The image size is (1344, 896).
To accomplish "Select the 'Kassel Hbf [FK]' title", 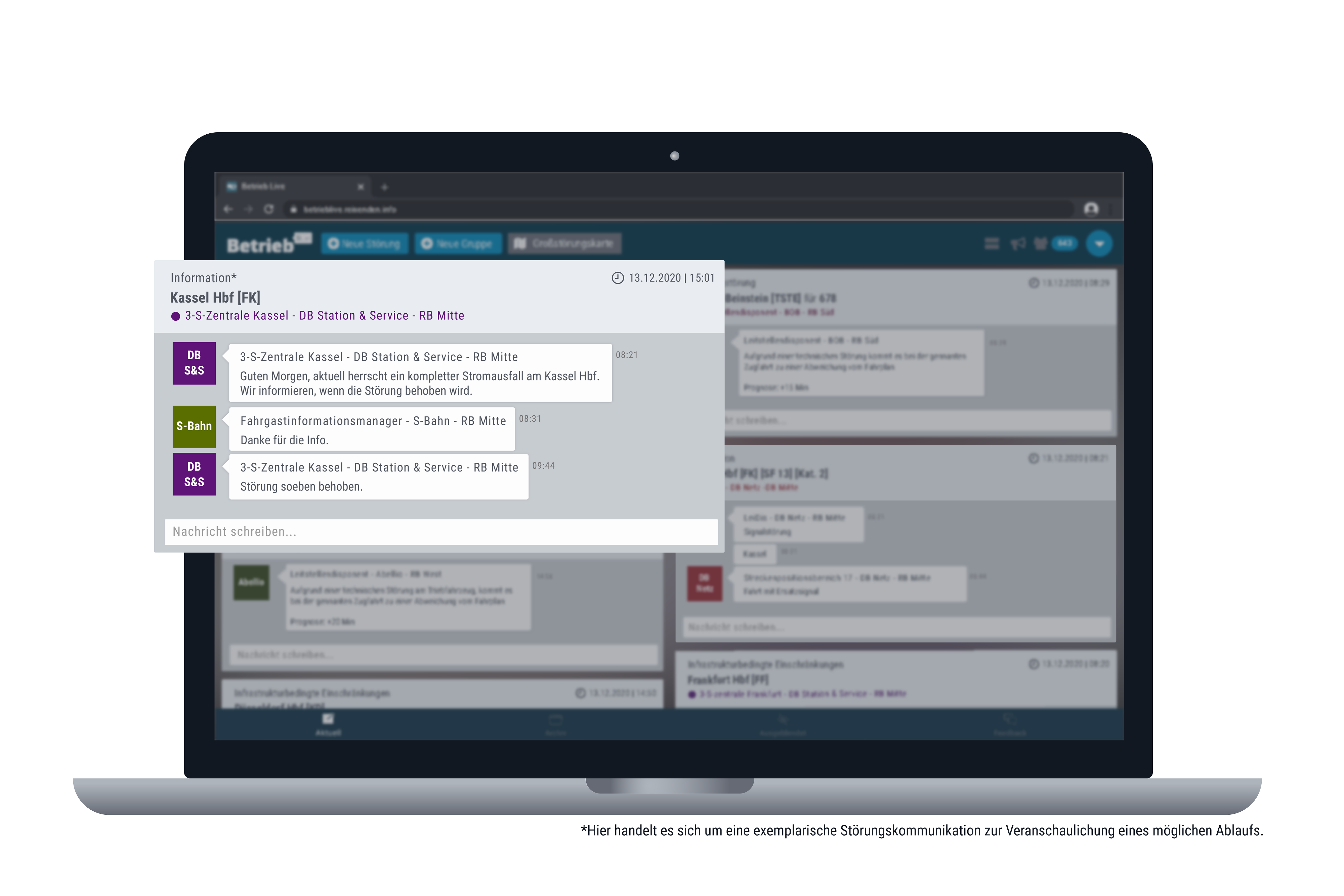I will tap(215, 298).
